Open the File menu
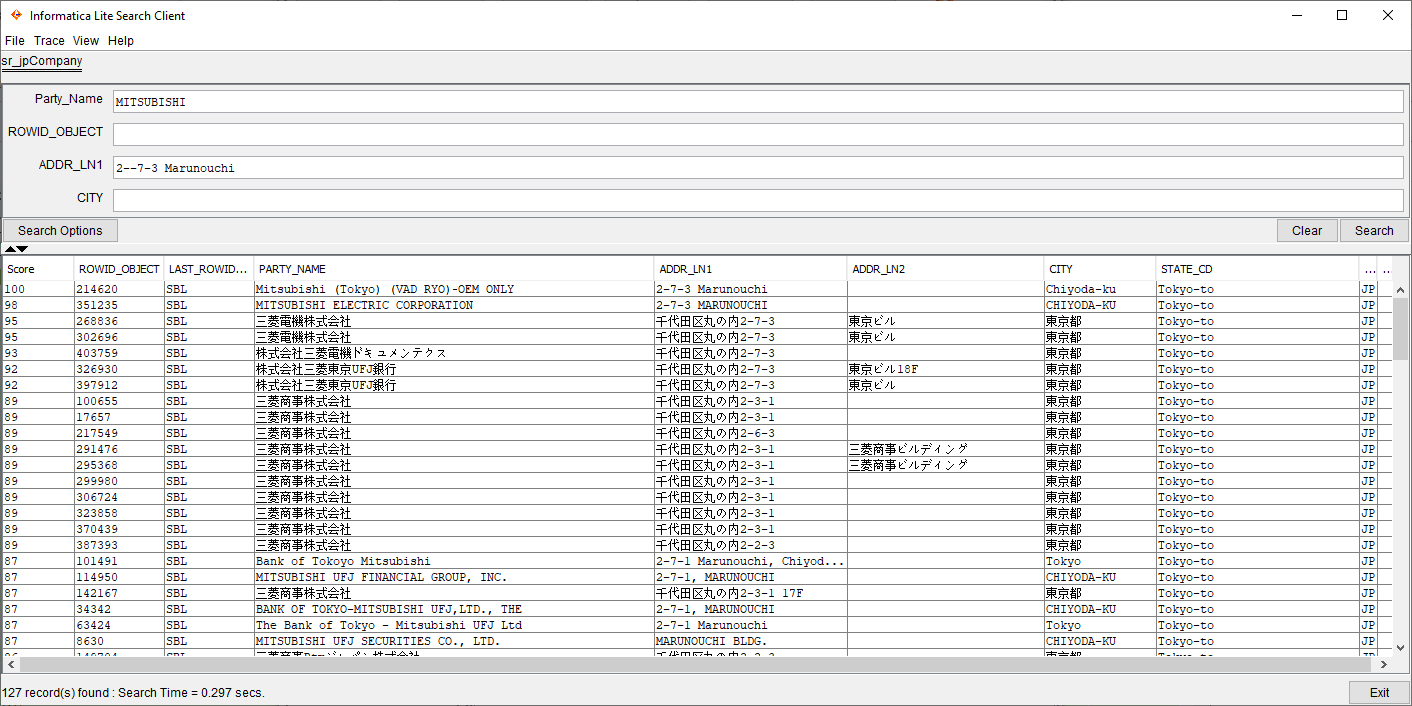This screenshot has height=706, width=1412. coord(15,41)
